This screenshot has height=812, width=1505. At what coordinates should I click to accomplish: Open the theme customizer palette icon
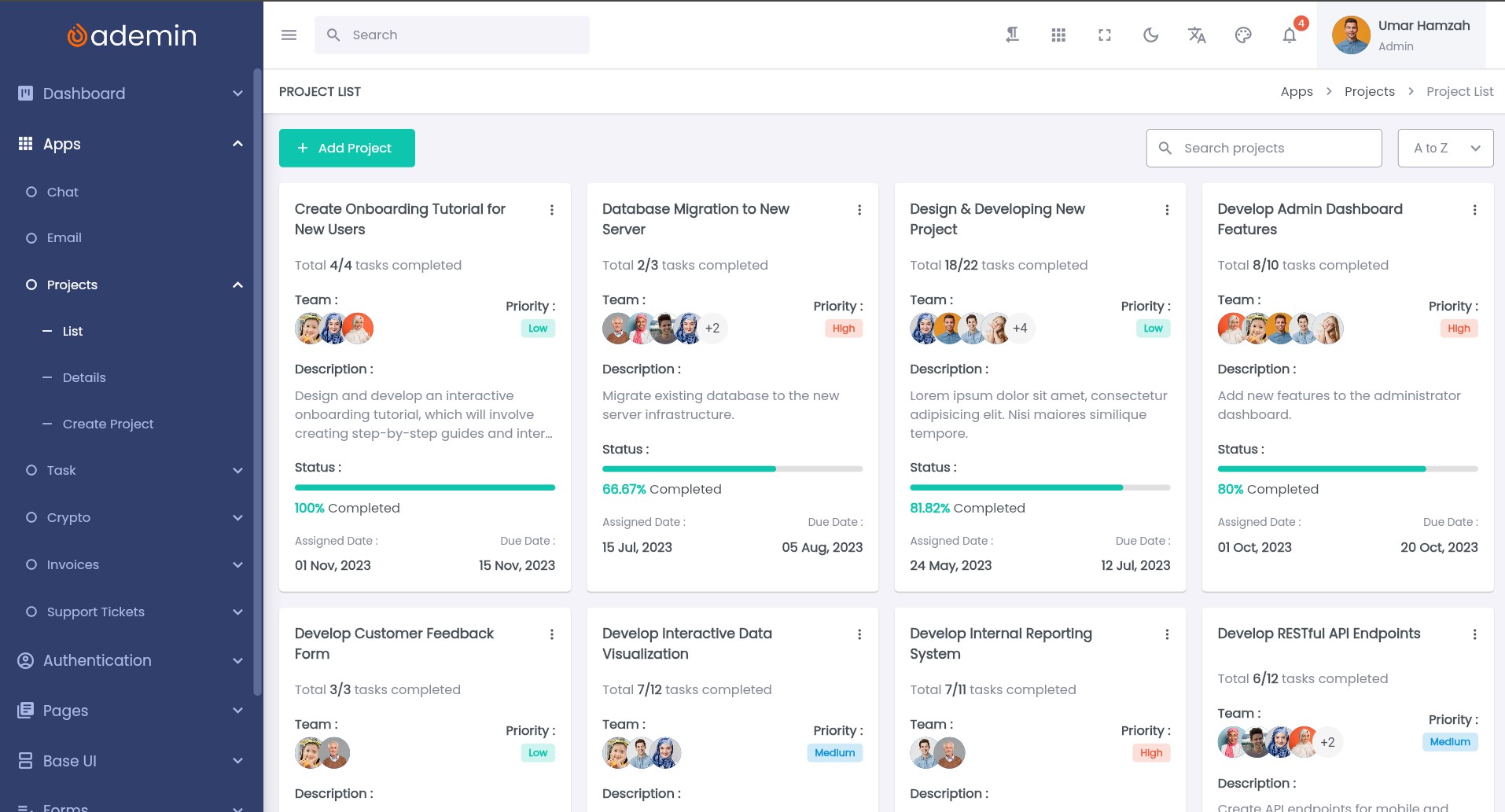click(x=1243, y=35)
